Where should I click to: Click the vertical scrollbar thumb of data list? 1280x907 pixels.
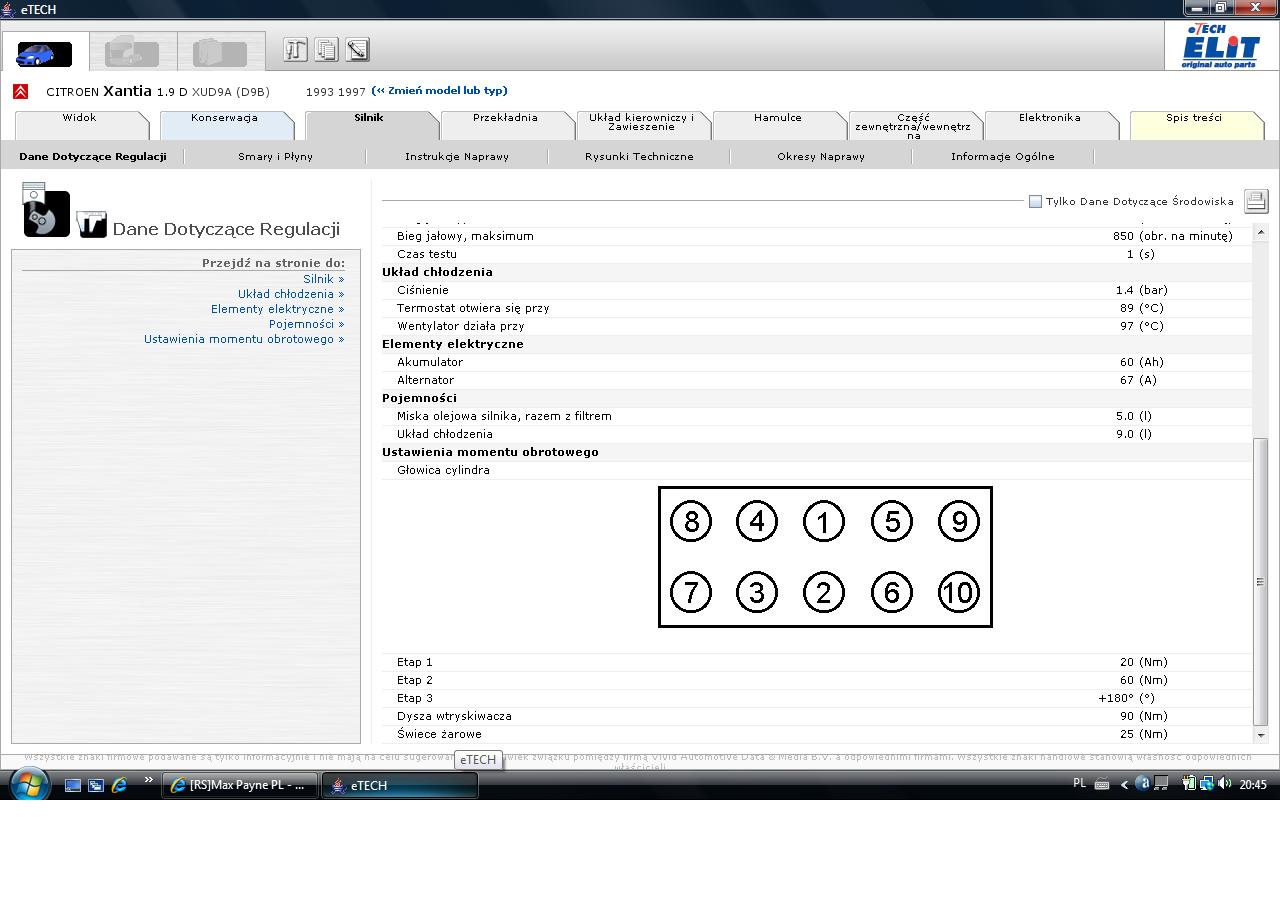click(1260, 582)
